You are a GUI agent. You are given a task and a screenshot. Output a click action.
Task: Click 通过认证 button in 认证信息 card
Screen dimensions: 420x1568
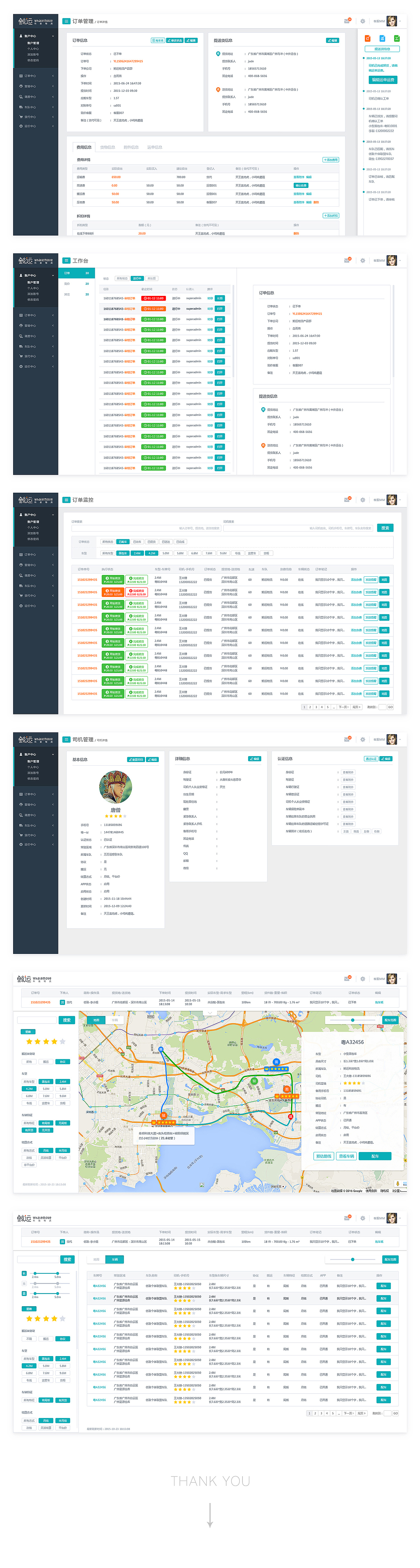tap(371, 759)
